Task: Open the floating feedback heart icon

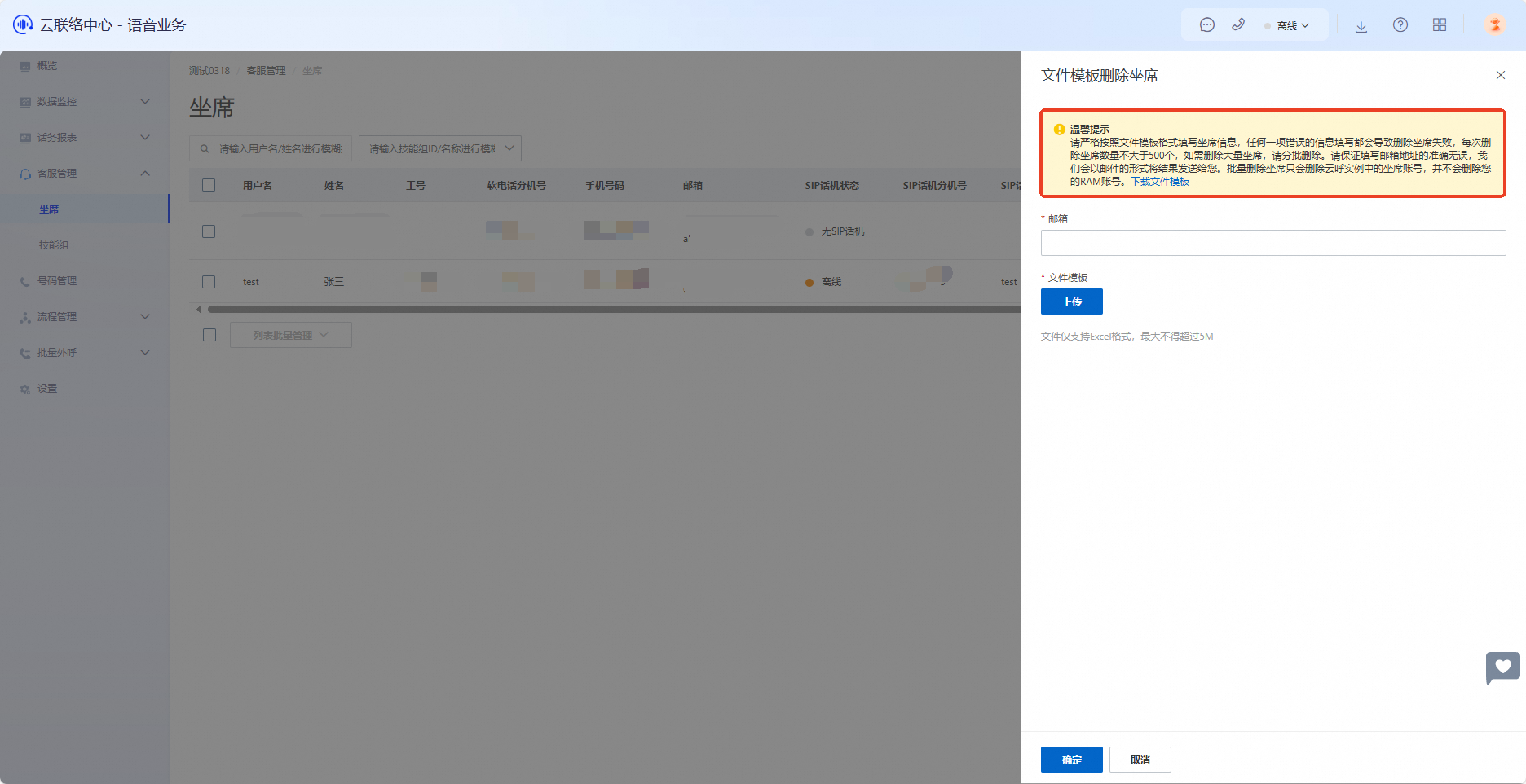Action: (x=1503, y=667)
